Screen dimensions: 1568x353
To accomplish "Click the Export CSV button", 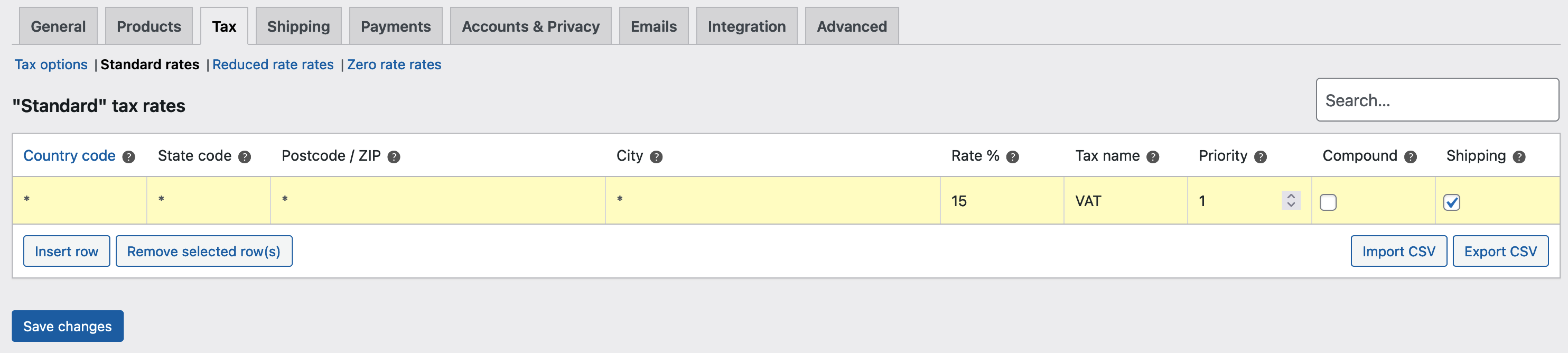I will tap(1500, 251).
